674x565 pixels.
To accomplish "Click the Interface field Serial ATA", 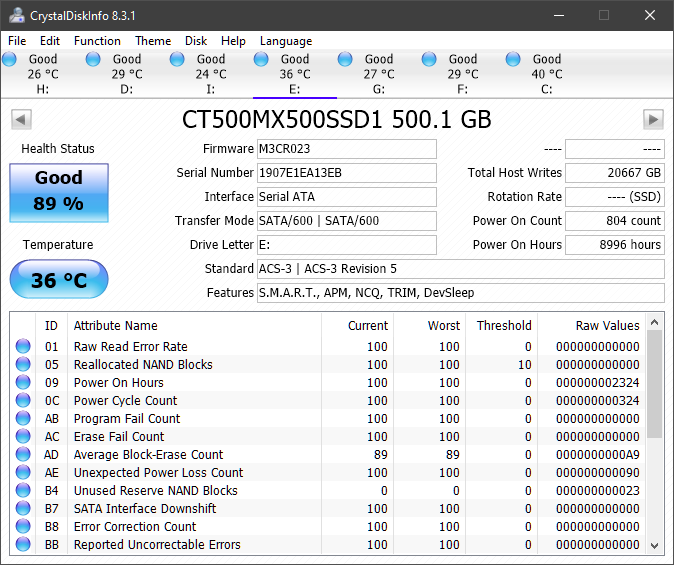I will coord(347,197).
